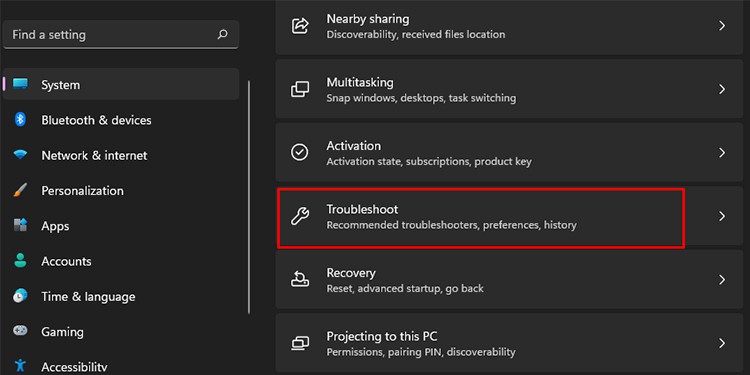Click 'Reset, advanced startup, go back' text
The height and width of the screenshot is (375, 750).
(x=405, y=288)
